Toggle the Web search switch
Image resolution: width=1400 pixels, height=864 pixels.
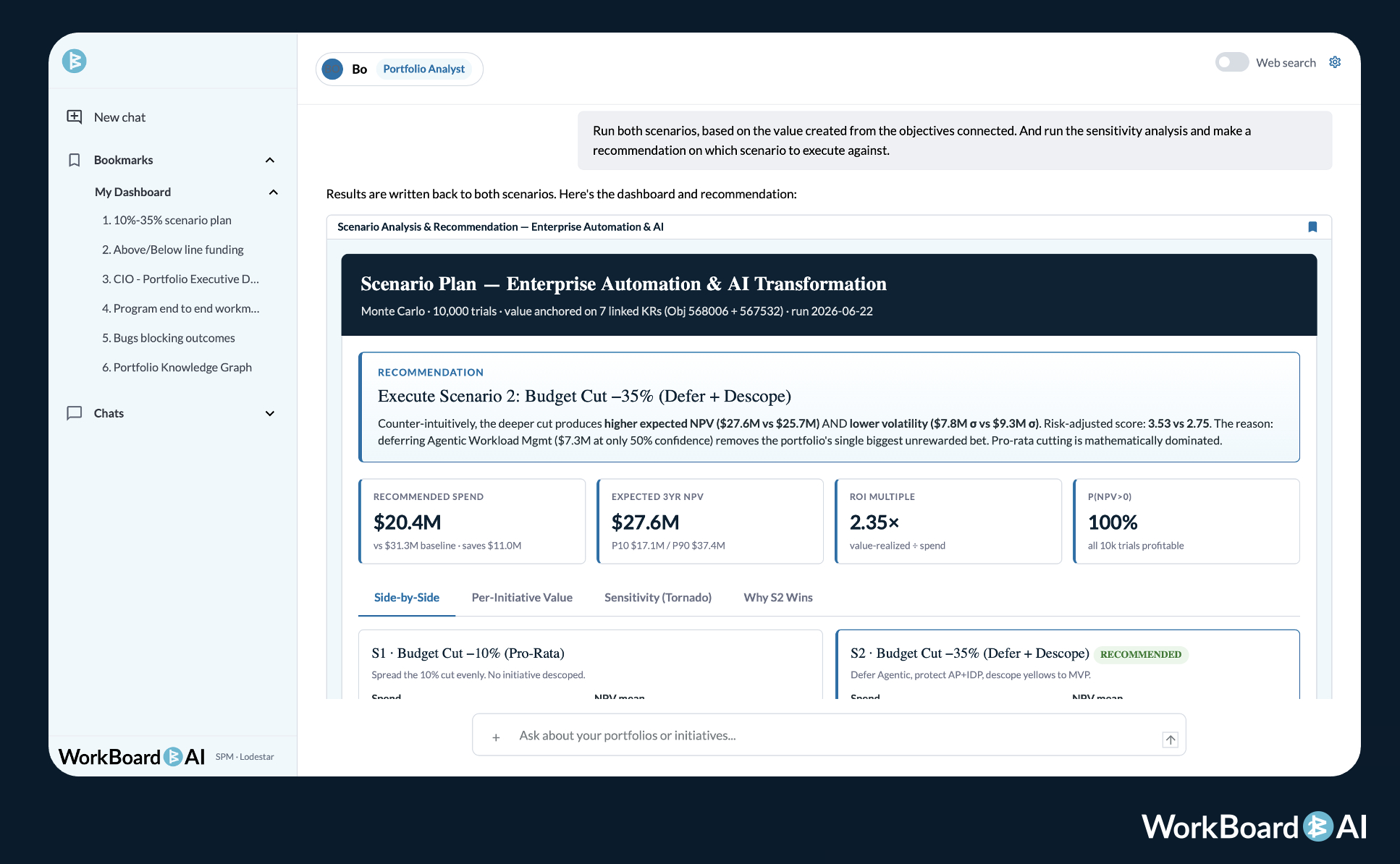click(1231, 62)
